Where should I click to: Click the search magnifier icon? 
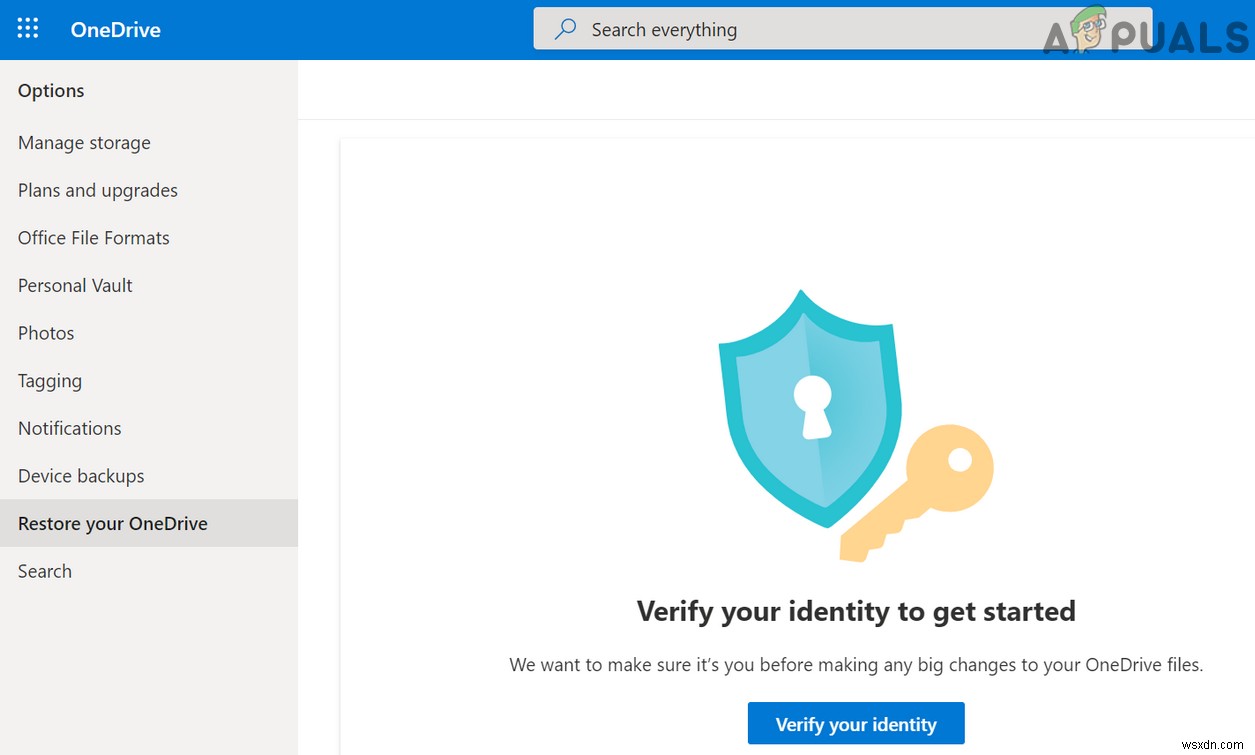(x=563, y=29)
